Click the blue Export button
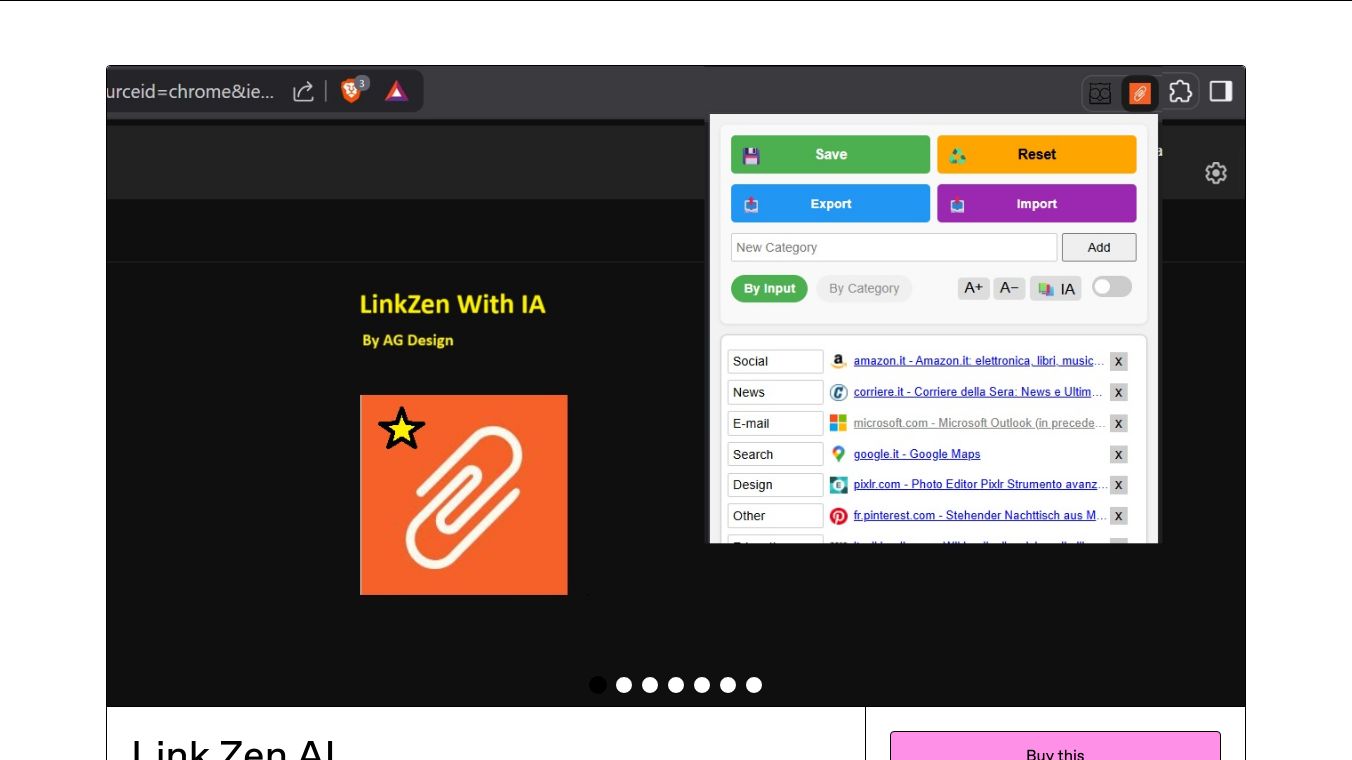 coord(830,203)
